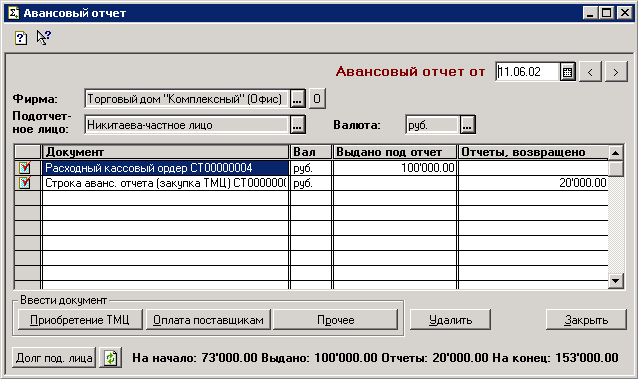The width and height of the screenshot is (638, 379).
Task: Click the Закрыть button
Action: pos(586,320)
